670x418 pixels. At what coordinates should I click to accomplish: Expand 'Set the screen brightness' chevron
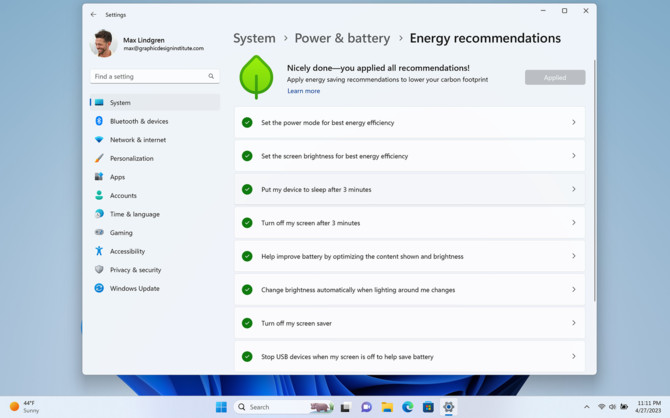pyautogui.click(x=574, y=156)
